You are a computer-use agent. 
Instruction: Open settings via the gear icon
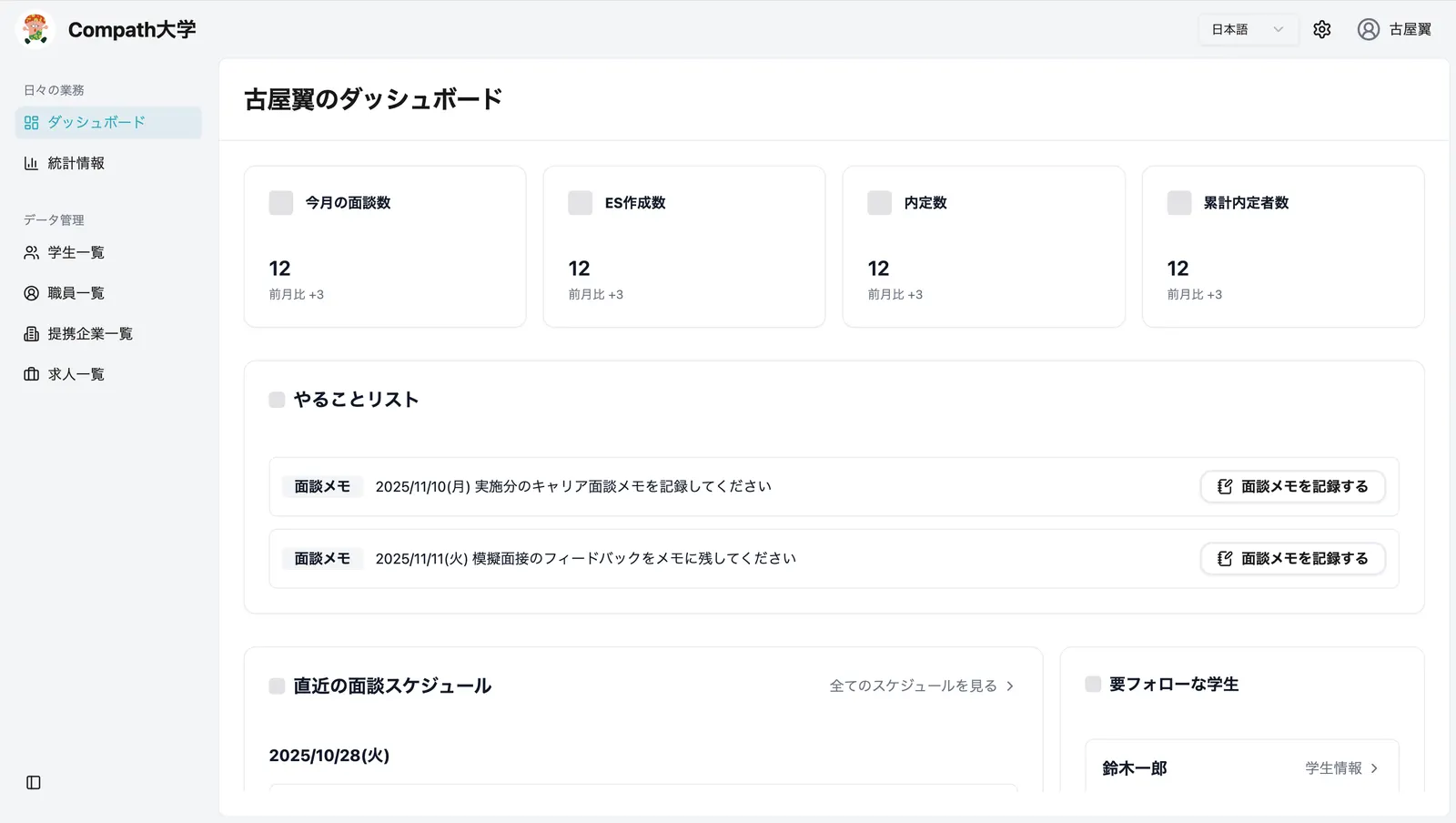tap(1322, 29)
